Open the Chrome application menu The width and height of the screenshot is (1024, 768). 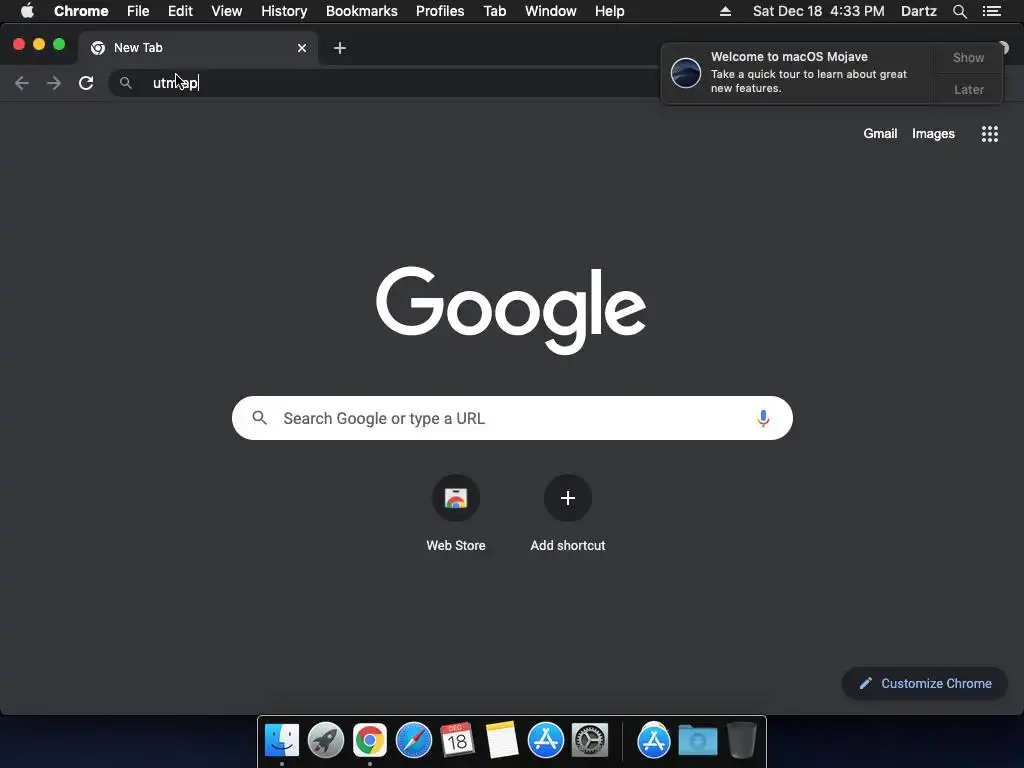tap(81, 11)
